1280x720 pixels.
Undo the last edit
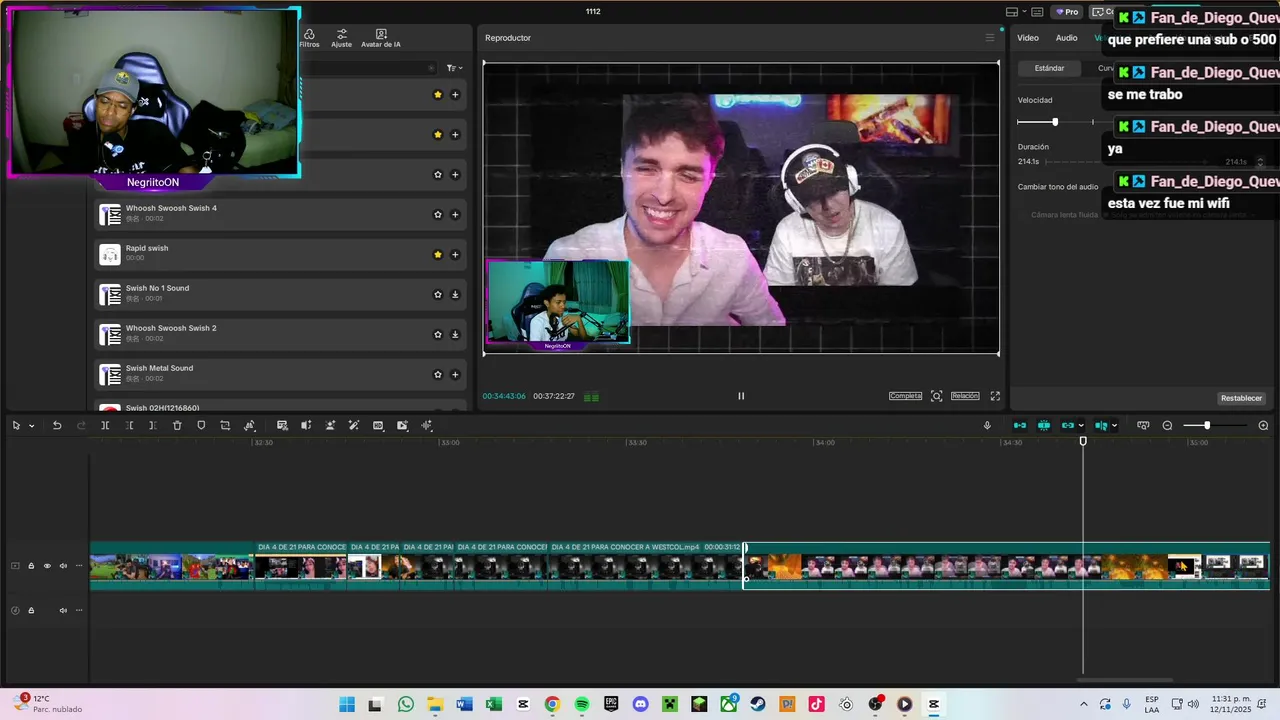pos(57,425)
